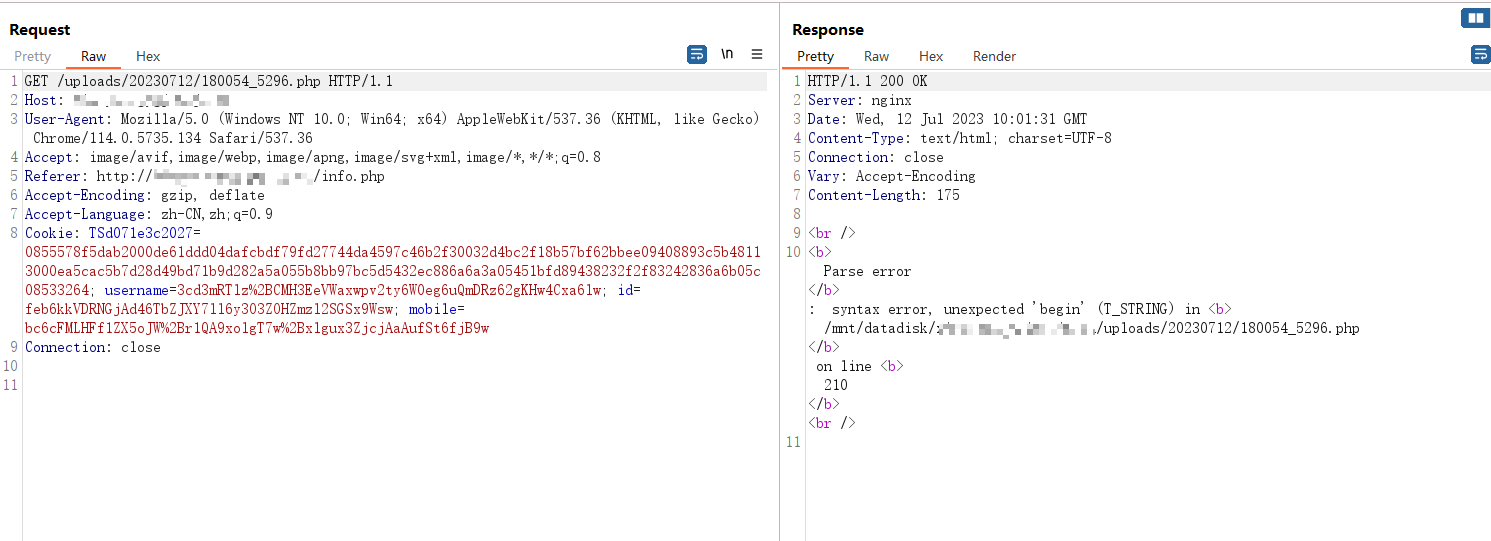This screenshot has width=1491, height=541.
Task: Click the Referer header line
Action: click(205, 176)
